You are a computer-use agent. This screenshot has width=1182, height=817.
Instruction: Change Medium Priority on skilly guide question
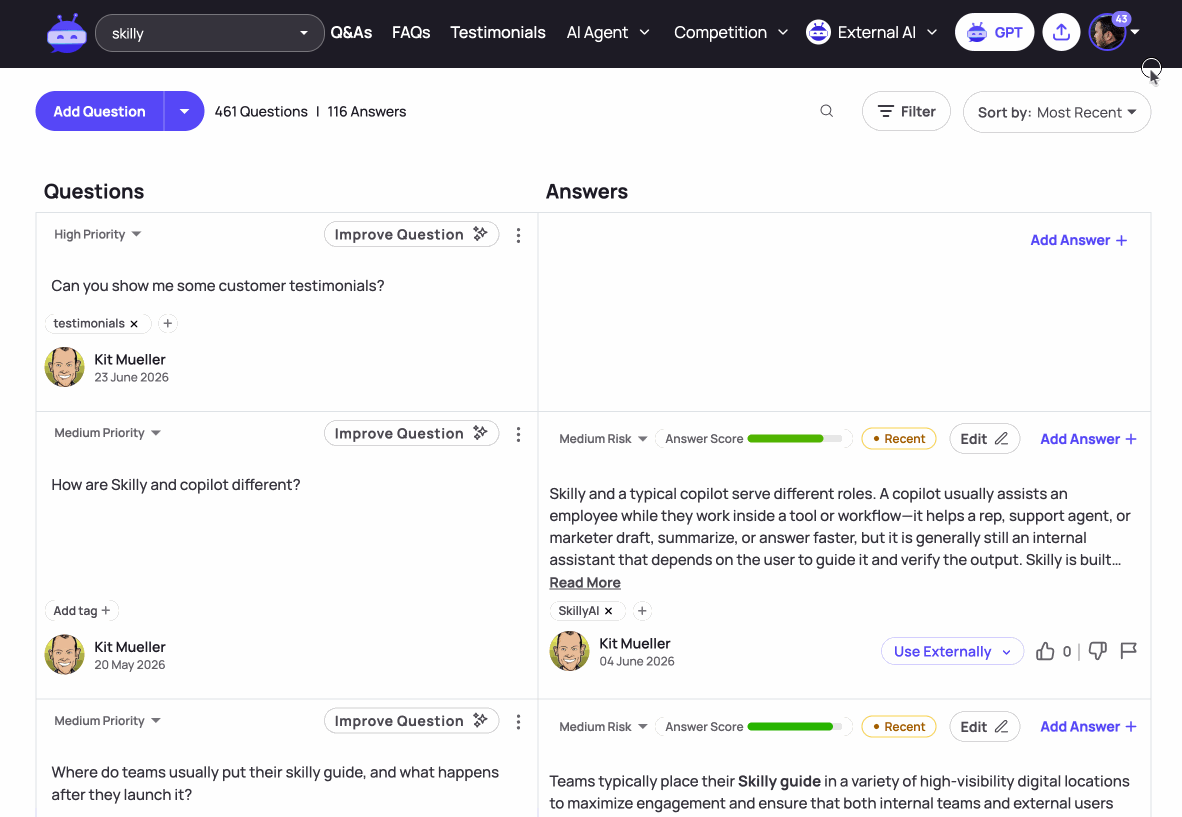pos(107,721)
